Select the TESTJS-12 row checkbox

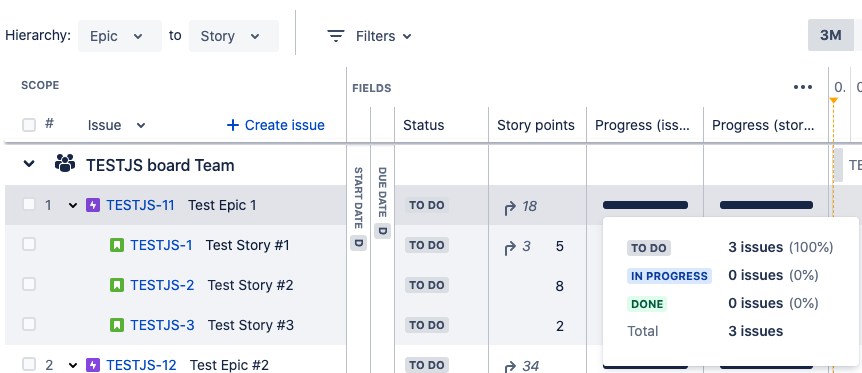(x=29, y=364)
